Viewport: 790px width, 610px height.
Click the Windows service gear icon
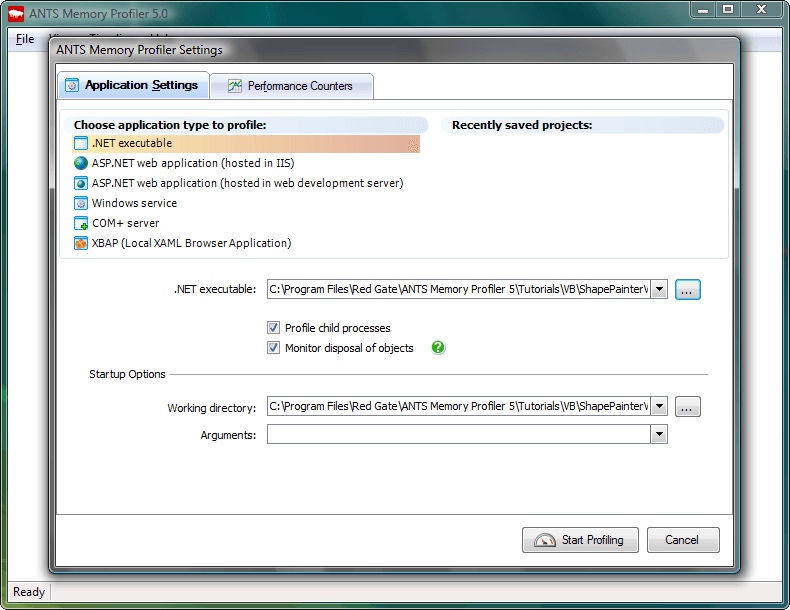pyautogui.click(x=81, y=204)
